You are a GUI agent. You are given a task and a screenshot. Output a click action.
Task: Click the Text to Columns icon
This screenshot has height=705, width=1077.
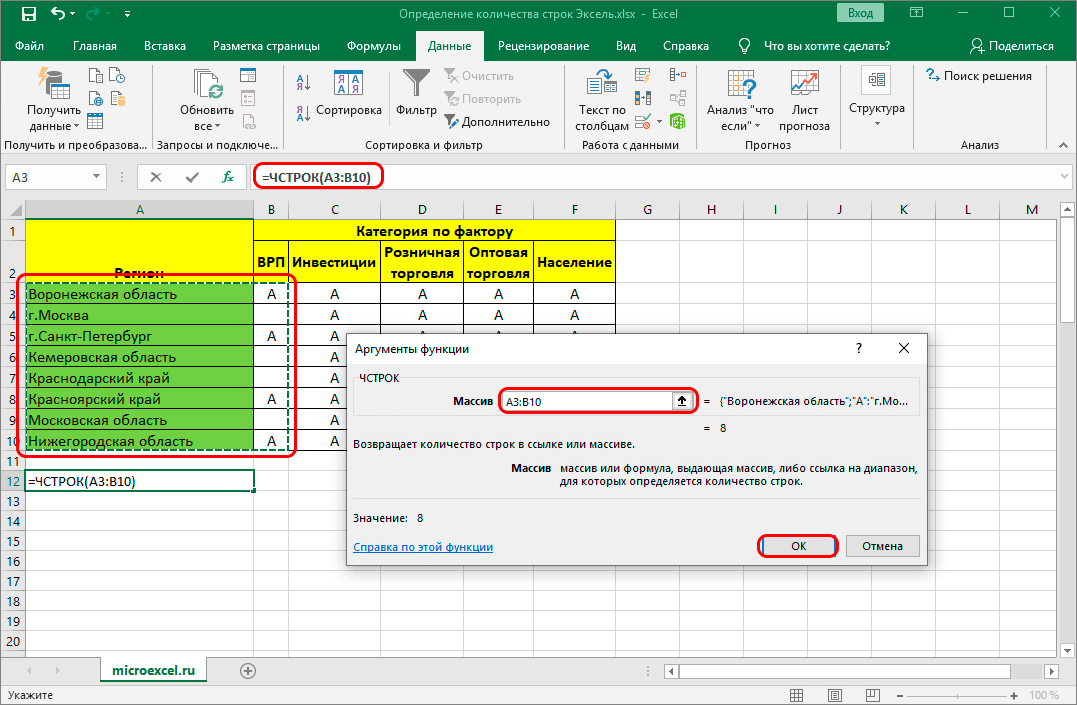click(602, 84)
